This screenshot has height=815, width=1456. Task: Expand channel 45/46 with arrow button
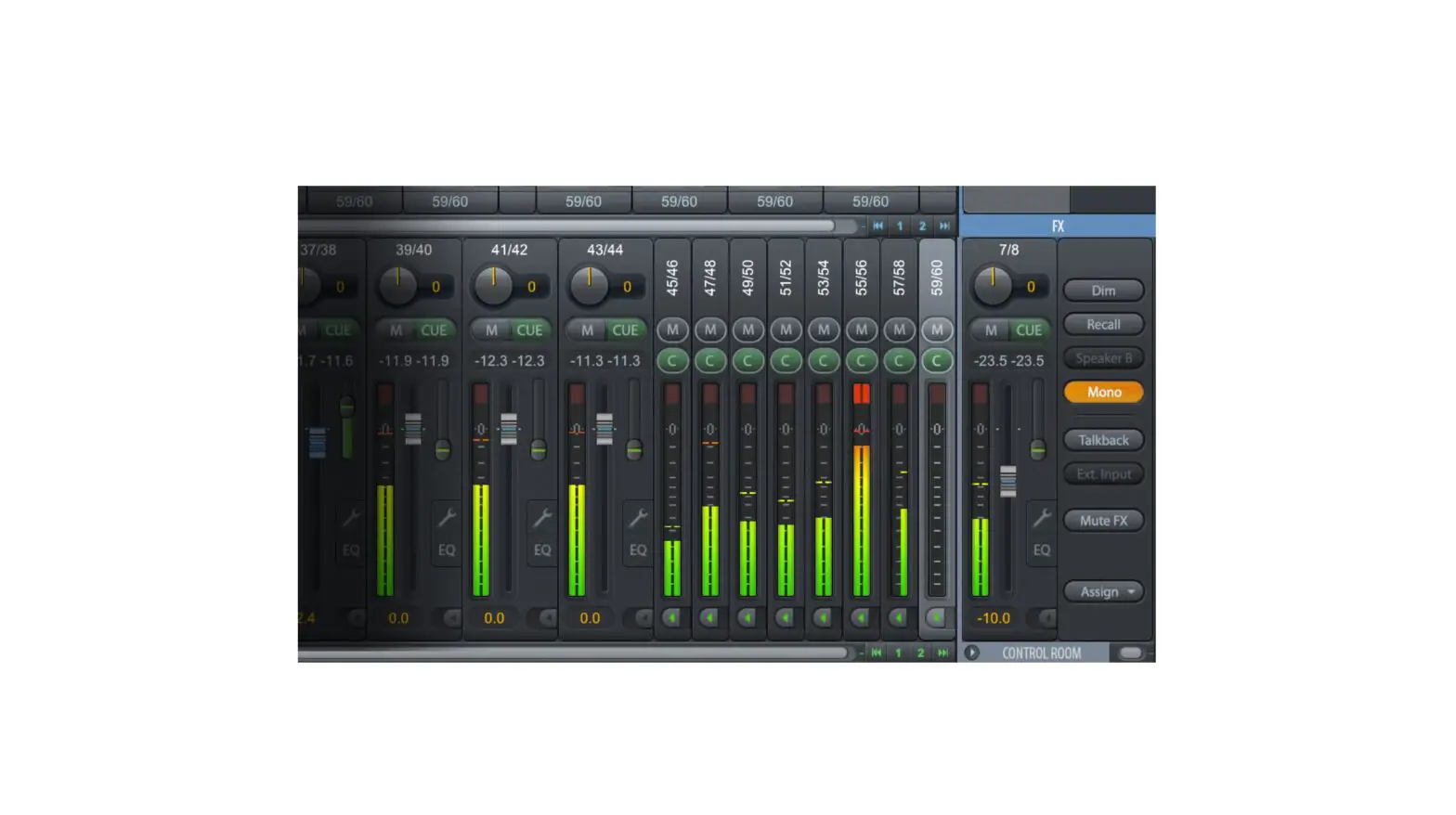point(672,617)
